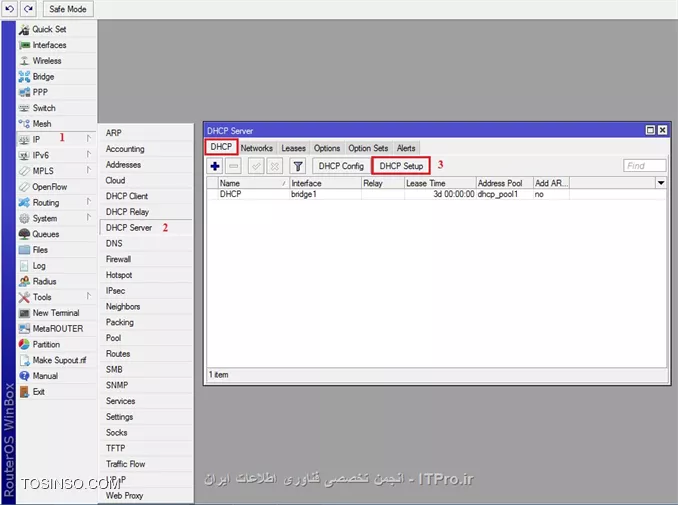Select DHCP Client in IP submenu

[146, 196]
